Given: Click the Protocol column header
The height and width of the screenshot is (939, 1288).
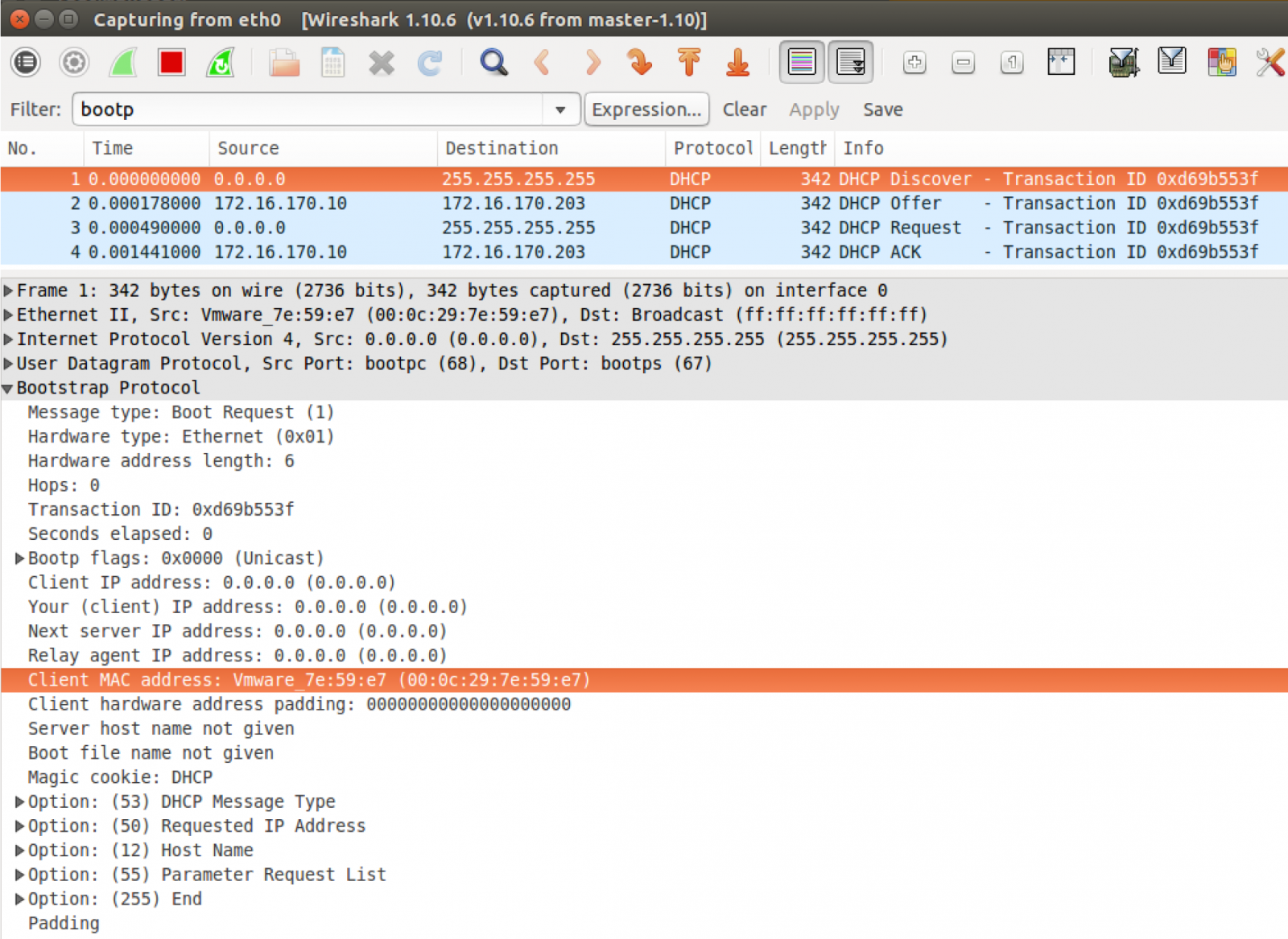Looking at the screenshot, I should [x=712, y=148].
